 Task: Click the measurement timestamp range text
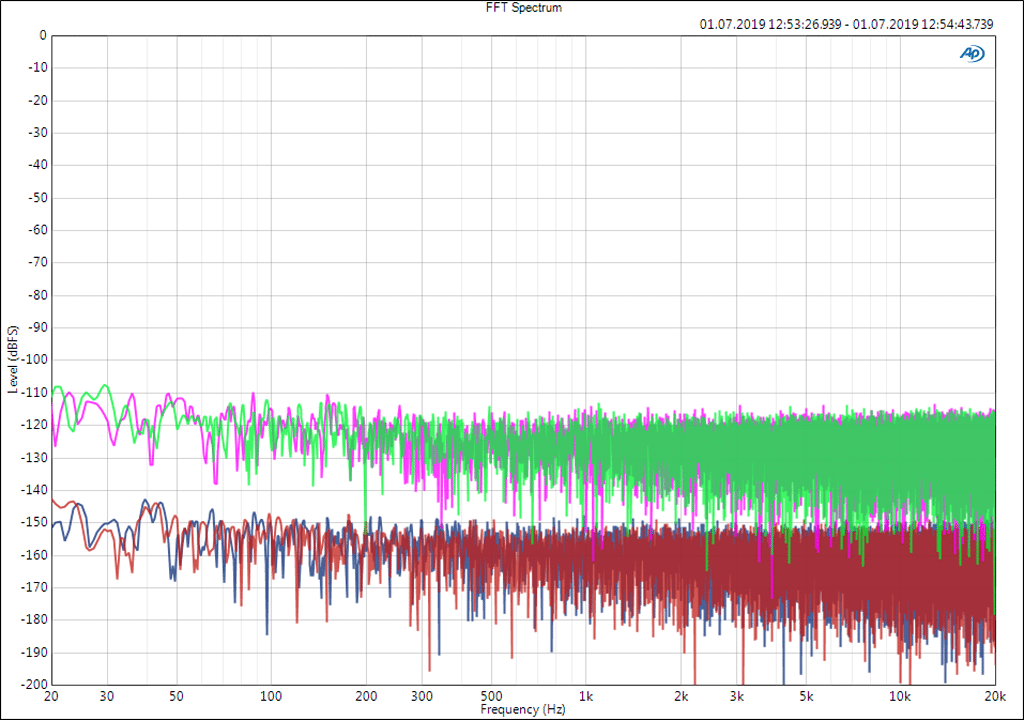tap(846, 25)
